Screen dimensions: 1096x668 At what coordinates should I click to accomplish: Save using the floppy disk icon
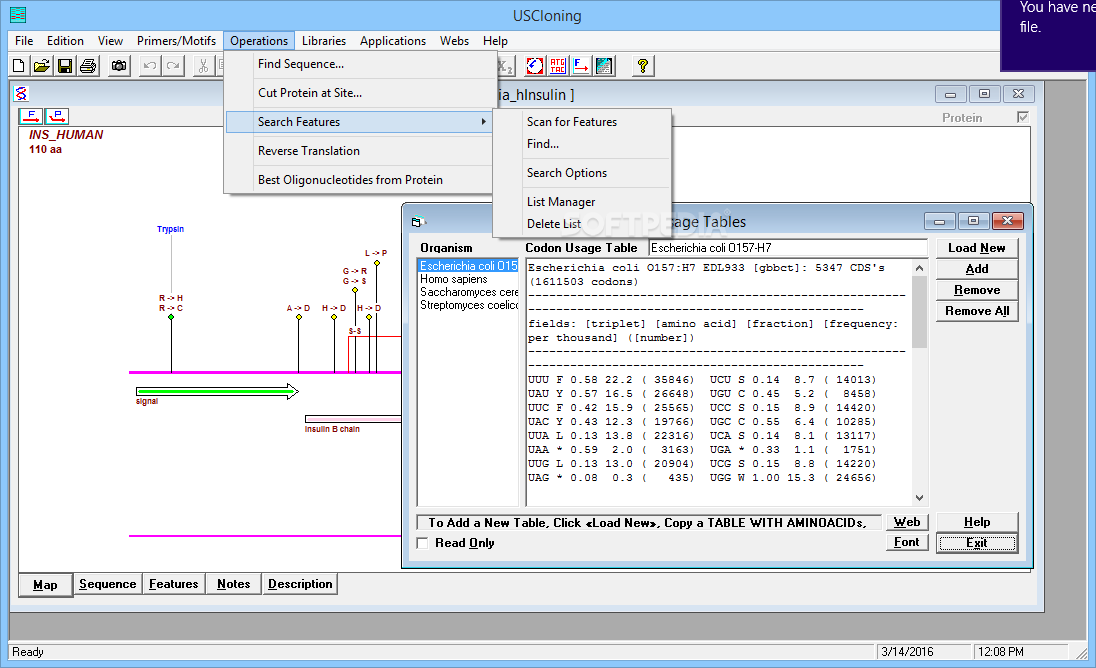[x=65, y=66]
